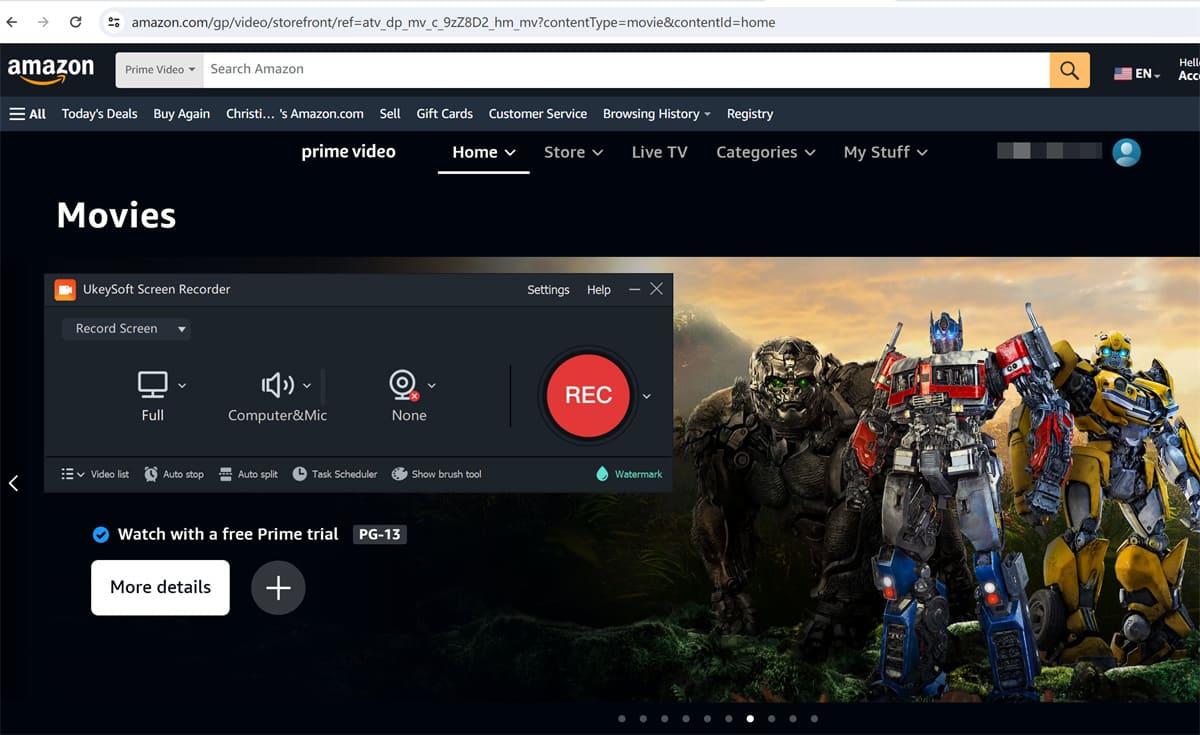Click the previous carousel arrow
1200x735 pixels.
click(14, 483)
